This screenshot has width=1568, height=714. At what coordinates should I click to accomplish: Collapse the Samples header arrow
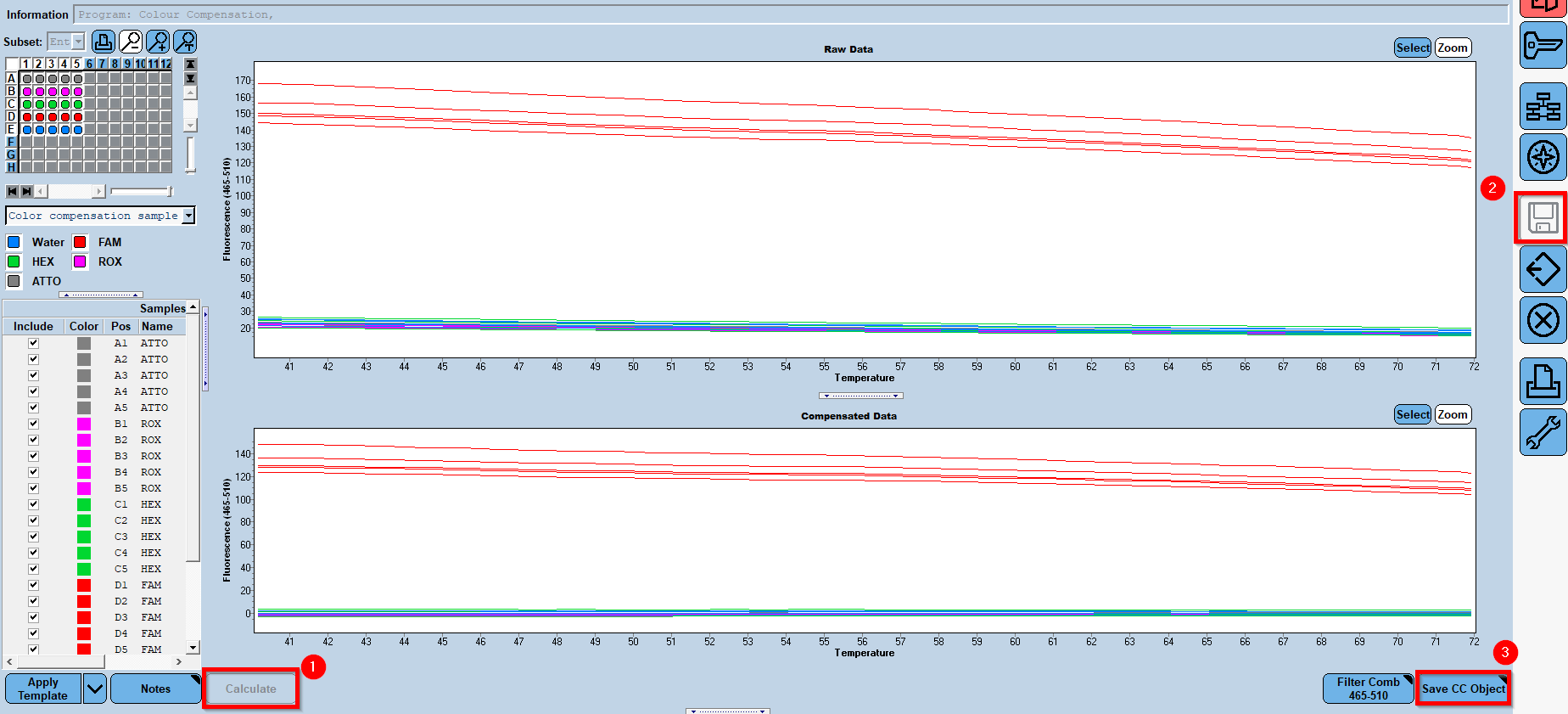[x=193, y=307]
